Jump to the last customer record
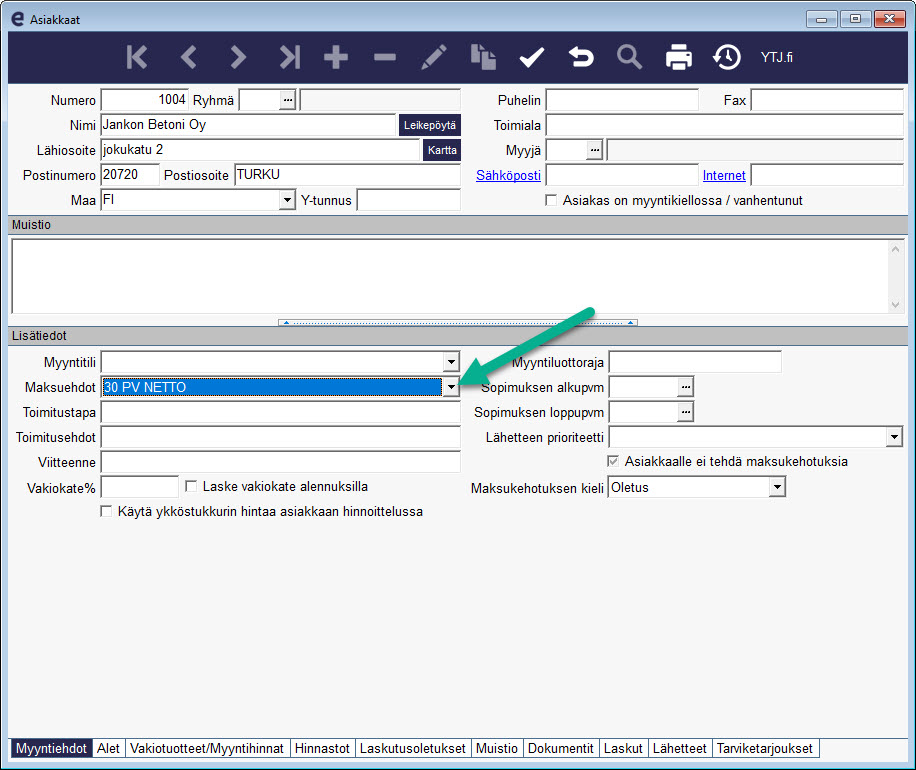Viewport: 916px width, 770px height. click(289, 57)
